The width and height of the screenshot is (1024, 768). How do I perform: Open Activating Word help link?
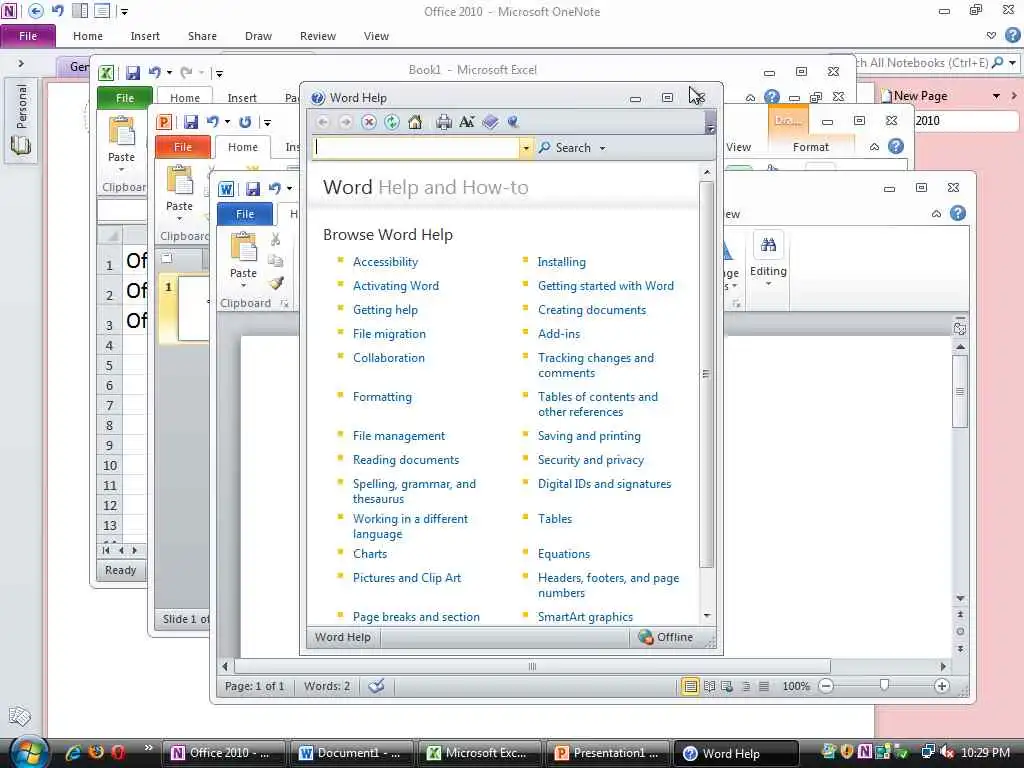396,286
